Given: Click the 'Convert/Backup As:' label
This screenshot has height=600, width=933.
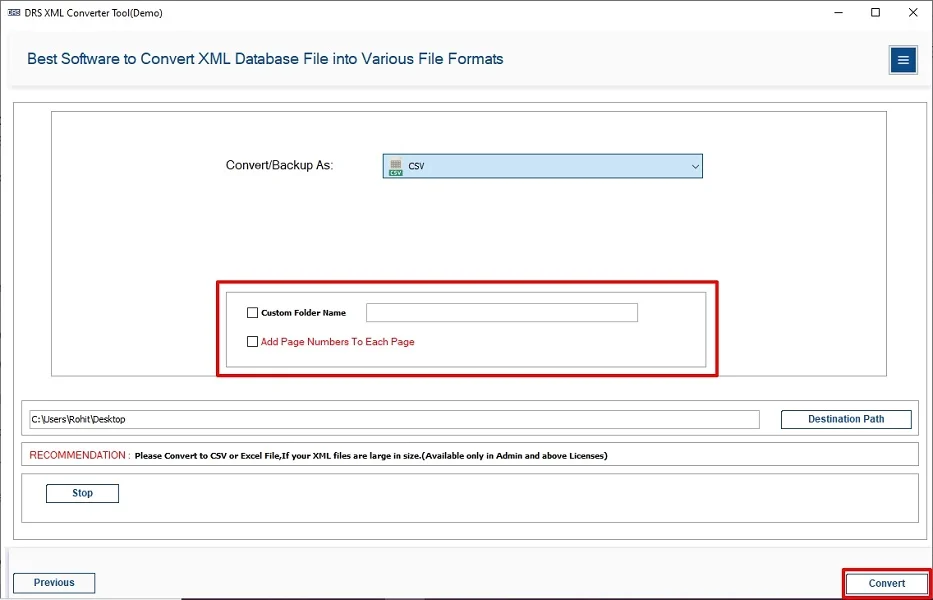Looking at the screenshot, I should [x=279, y=166].
